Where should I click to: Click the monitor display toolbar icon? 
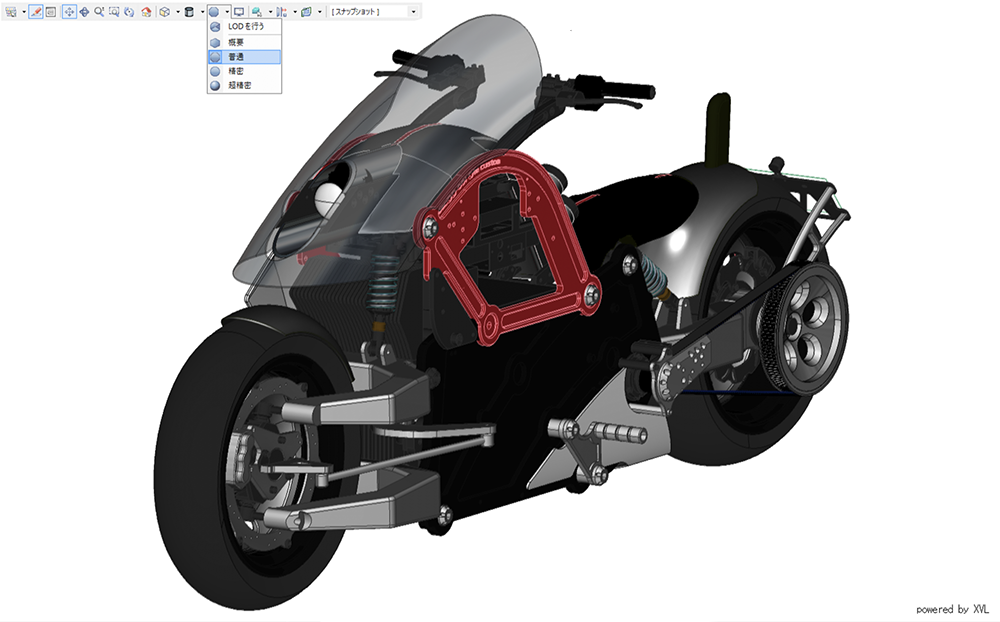(240, 12)
